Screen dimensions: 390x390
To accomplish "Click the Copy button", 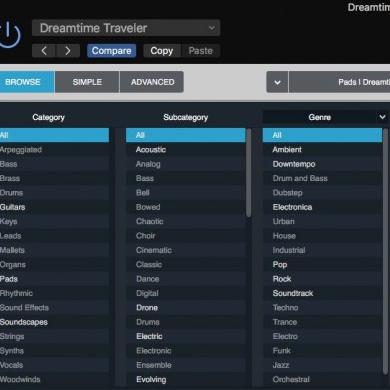I will pyautogui.click(x=162, y=51).
